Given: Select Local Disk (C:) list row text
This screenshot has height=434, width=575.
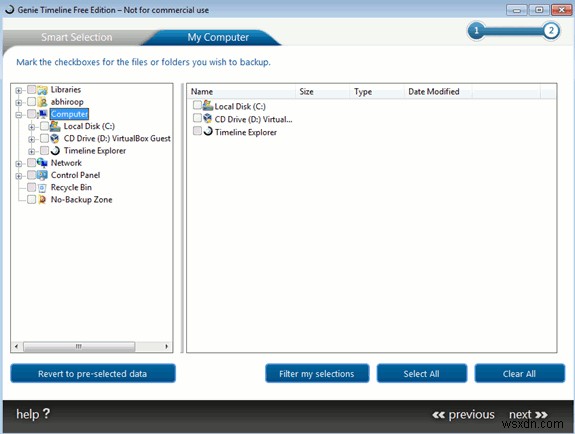Looking at the screenshot, I should [240, 106].
